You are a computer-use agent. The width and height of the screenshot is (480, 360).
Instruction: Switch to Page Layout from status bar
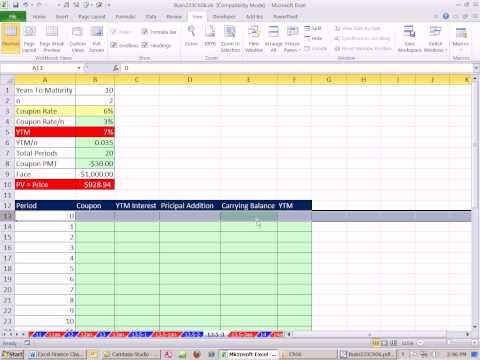click(384, 342)
